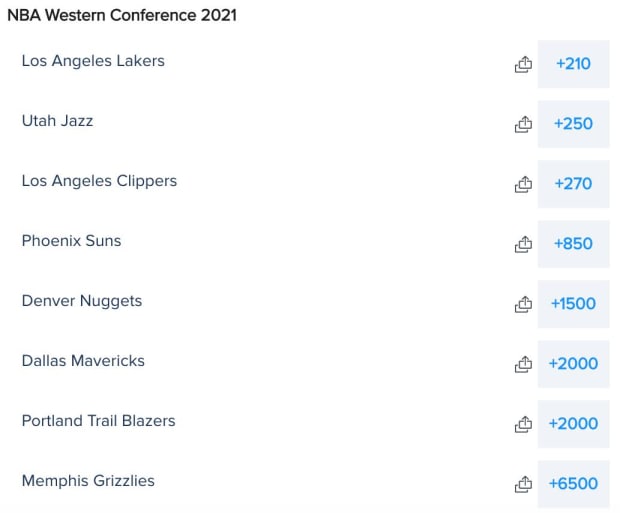Pick the Utah Jazz +250 odds
Viewport: 620px width, 513px height.
573,124
